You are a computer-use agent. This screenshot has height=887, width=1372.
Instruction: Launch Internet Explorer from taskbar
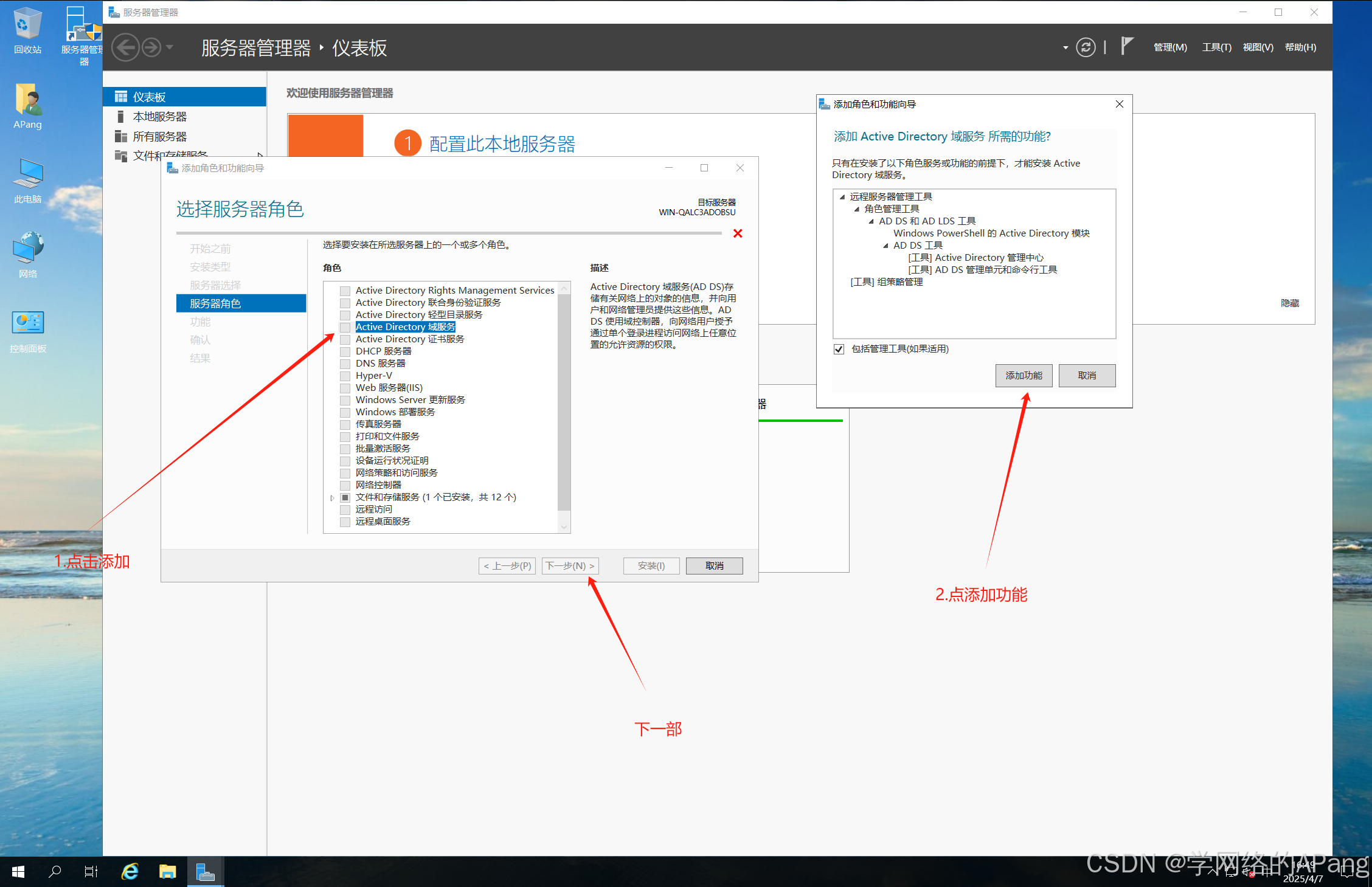[x=130, y=872]
